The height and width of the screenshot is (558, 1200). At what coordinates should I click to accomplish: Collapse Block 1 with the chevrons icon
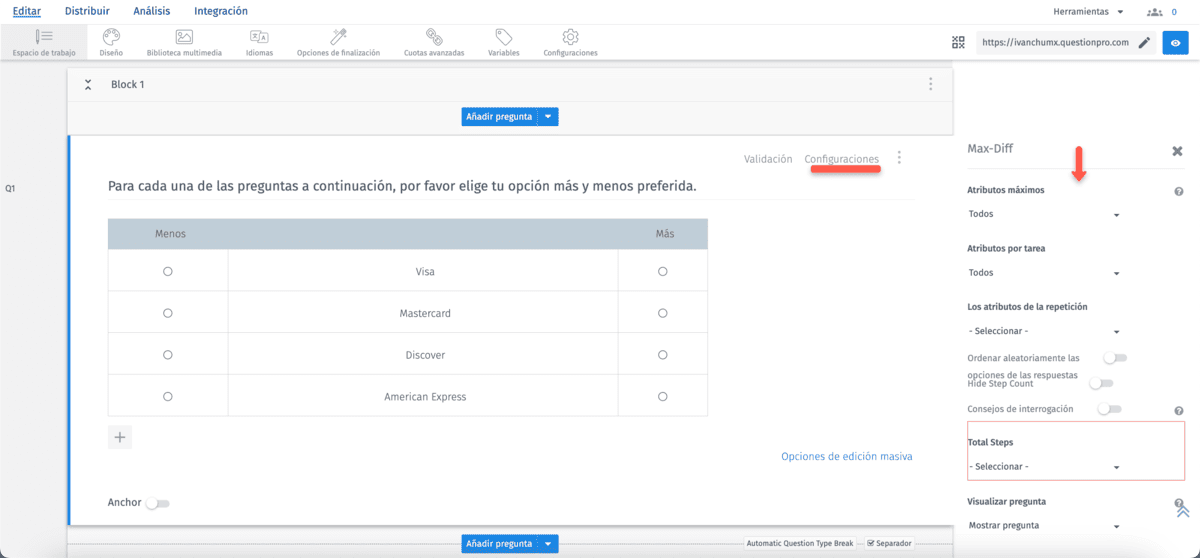88,85
